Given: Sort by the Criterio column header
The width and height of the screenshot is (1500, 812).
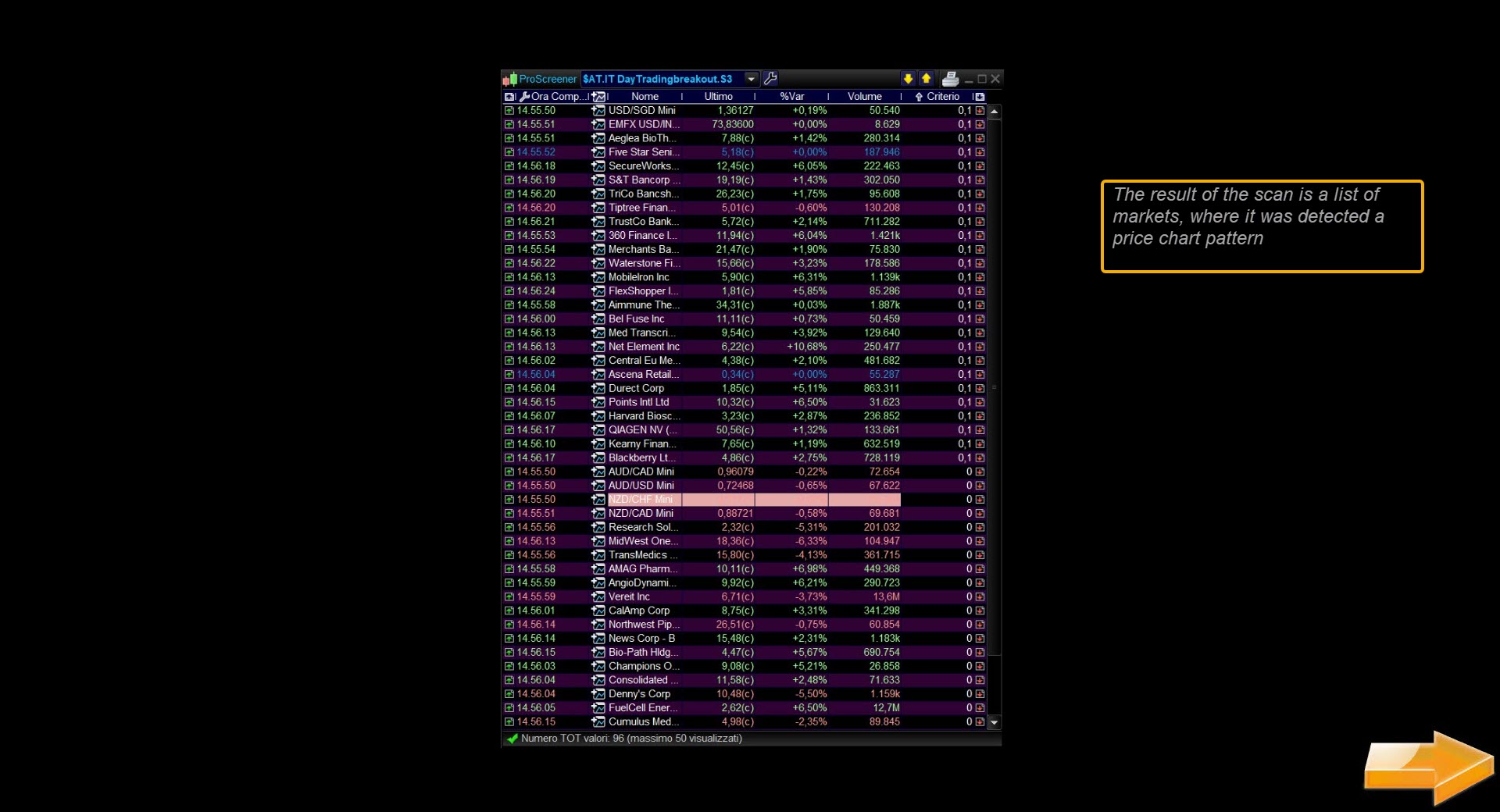Looking at the screenshot, I should (937, 97).
